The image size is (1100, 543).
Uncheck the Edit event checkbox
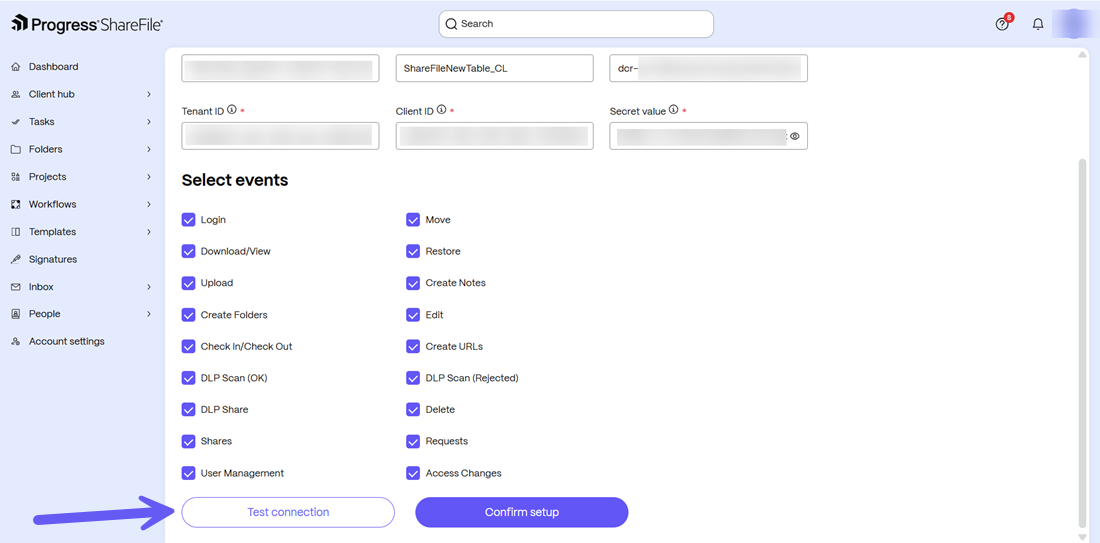point(412,315)
